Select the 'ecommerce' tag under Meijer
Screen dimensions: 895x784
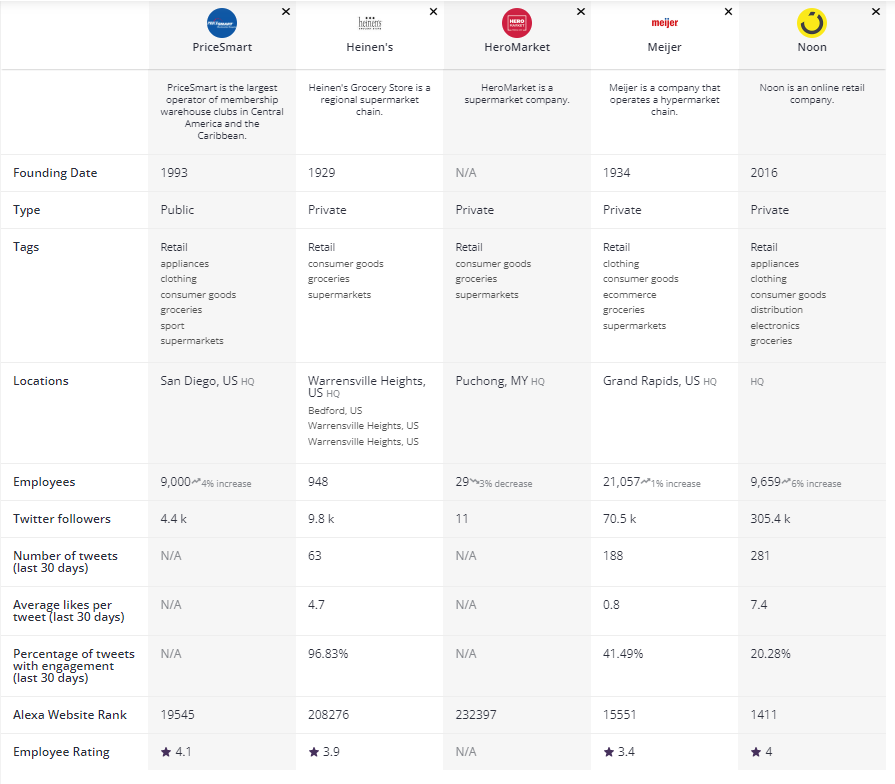629,295
